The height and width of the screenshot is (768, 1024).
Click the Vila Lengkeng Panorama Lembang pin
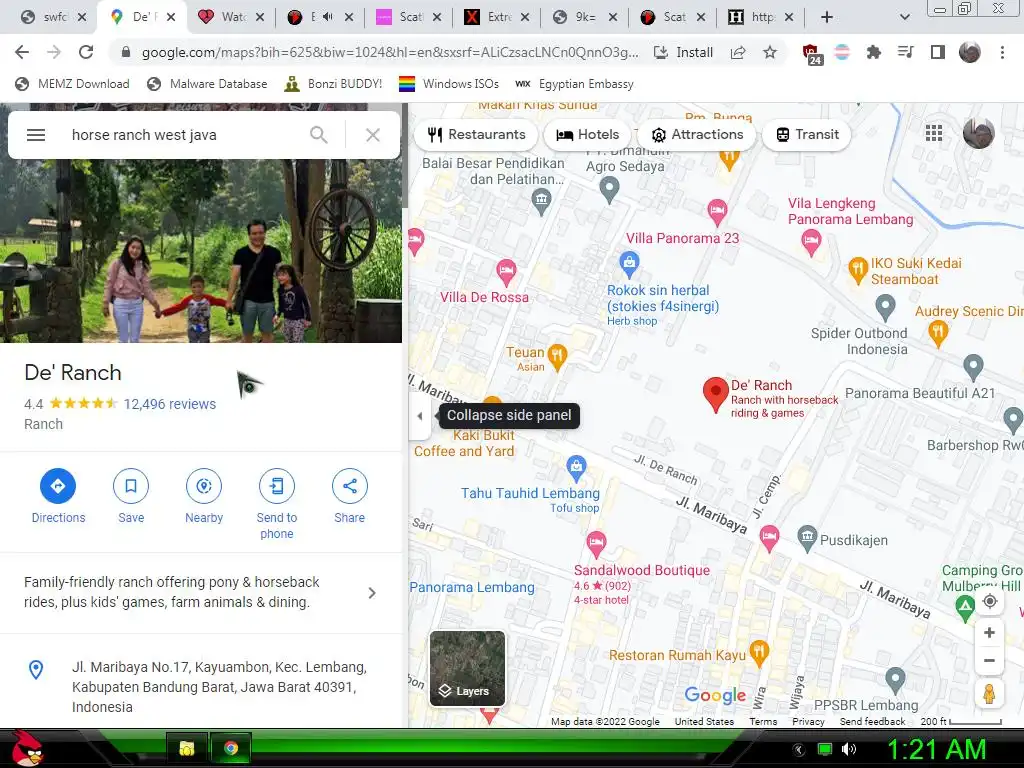pyautogui.click(x=811, y=241)
